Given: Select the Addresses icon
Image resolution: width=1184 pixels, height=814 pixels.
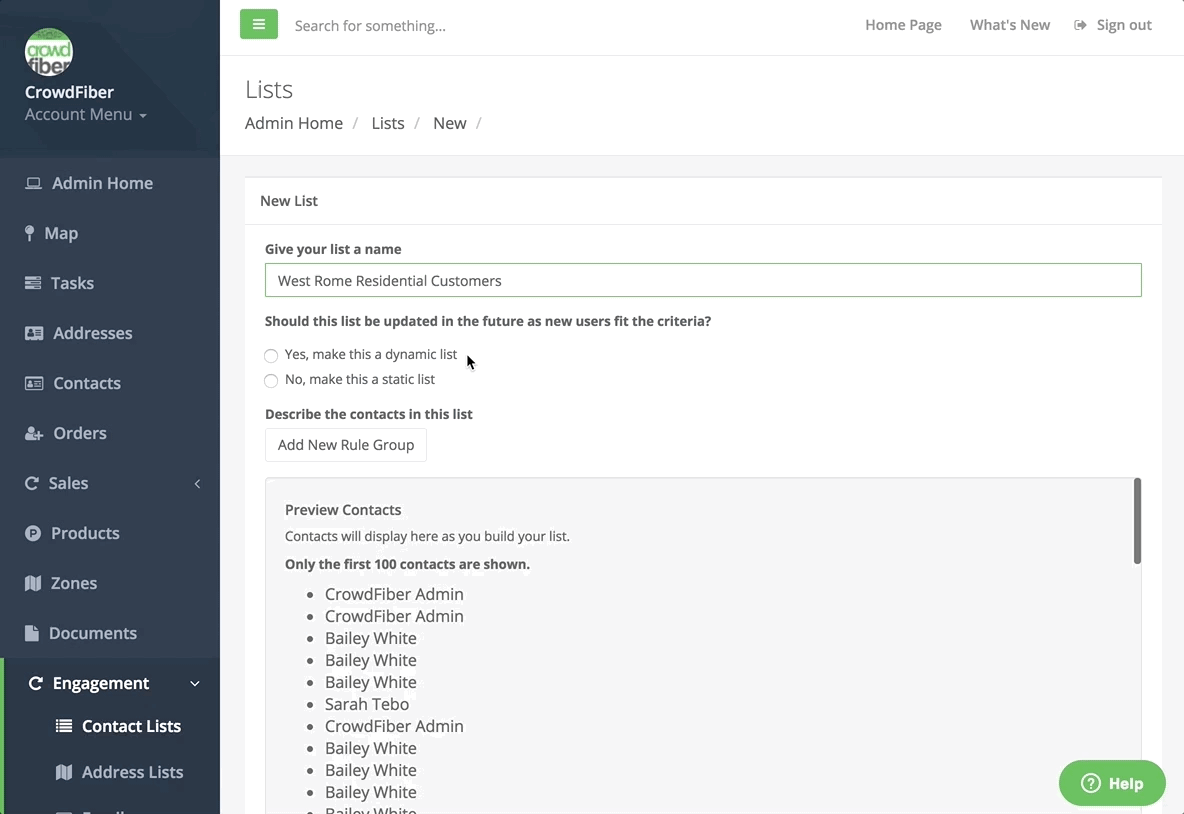Looking at the screenshot, I should (33, 333).
